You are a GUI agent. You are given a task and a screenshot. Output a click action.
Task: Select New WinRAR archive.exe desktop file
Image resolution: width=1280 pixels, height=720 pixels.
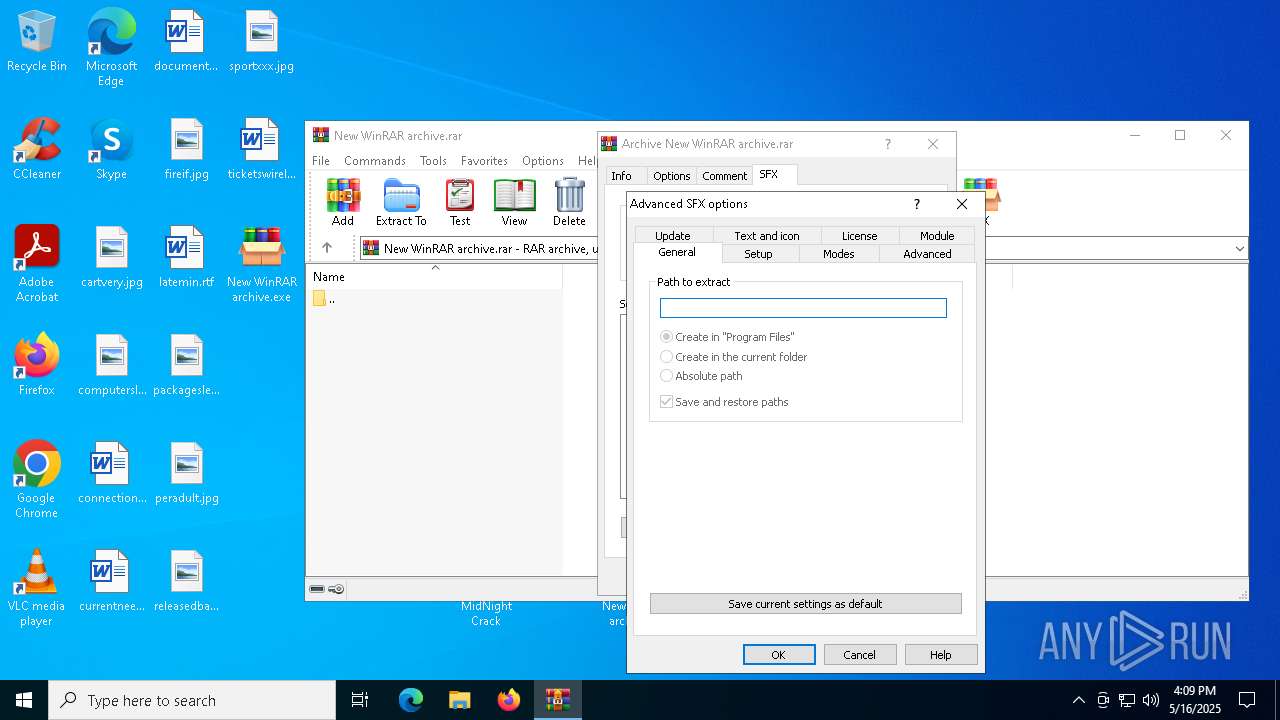coord(261,264)
